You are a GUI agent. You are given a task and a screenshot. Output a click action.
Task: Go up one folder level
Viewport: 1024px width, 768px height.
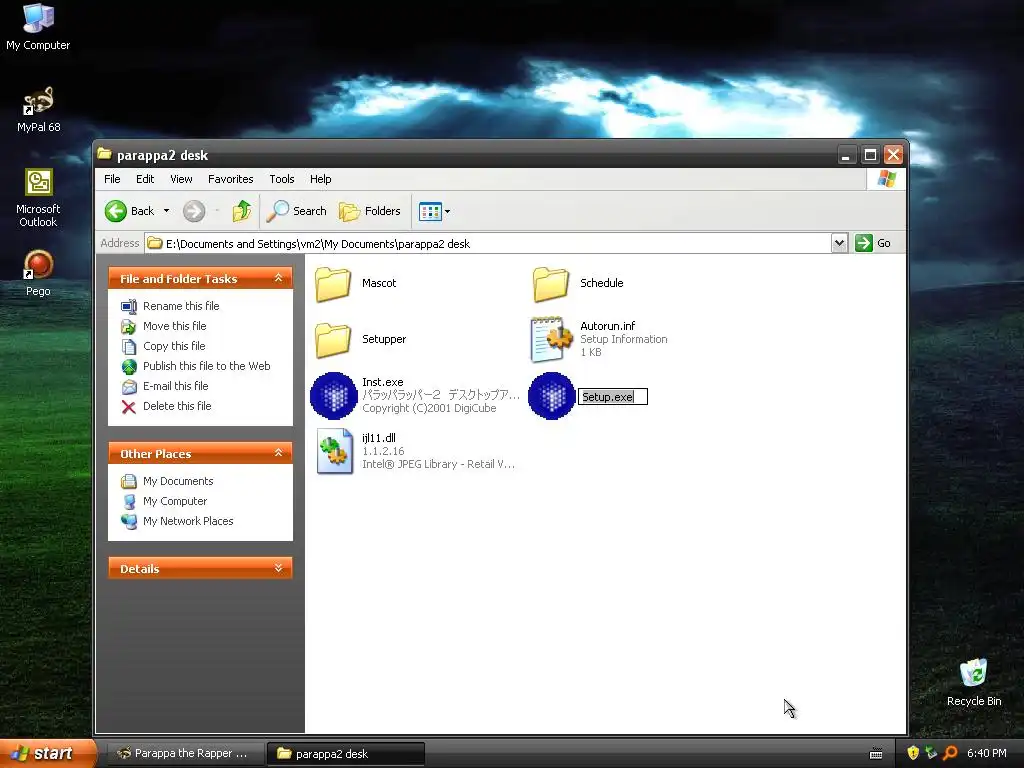pos(242,211)
